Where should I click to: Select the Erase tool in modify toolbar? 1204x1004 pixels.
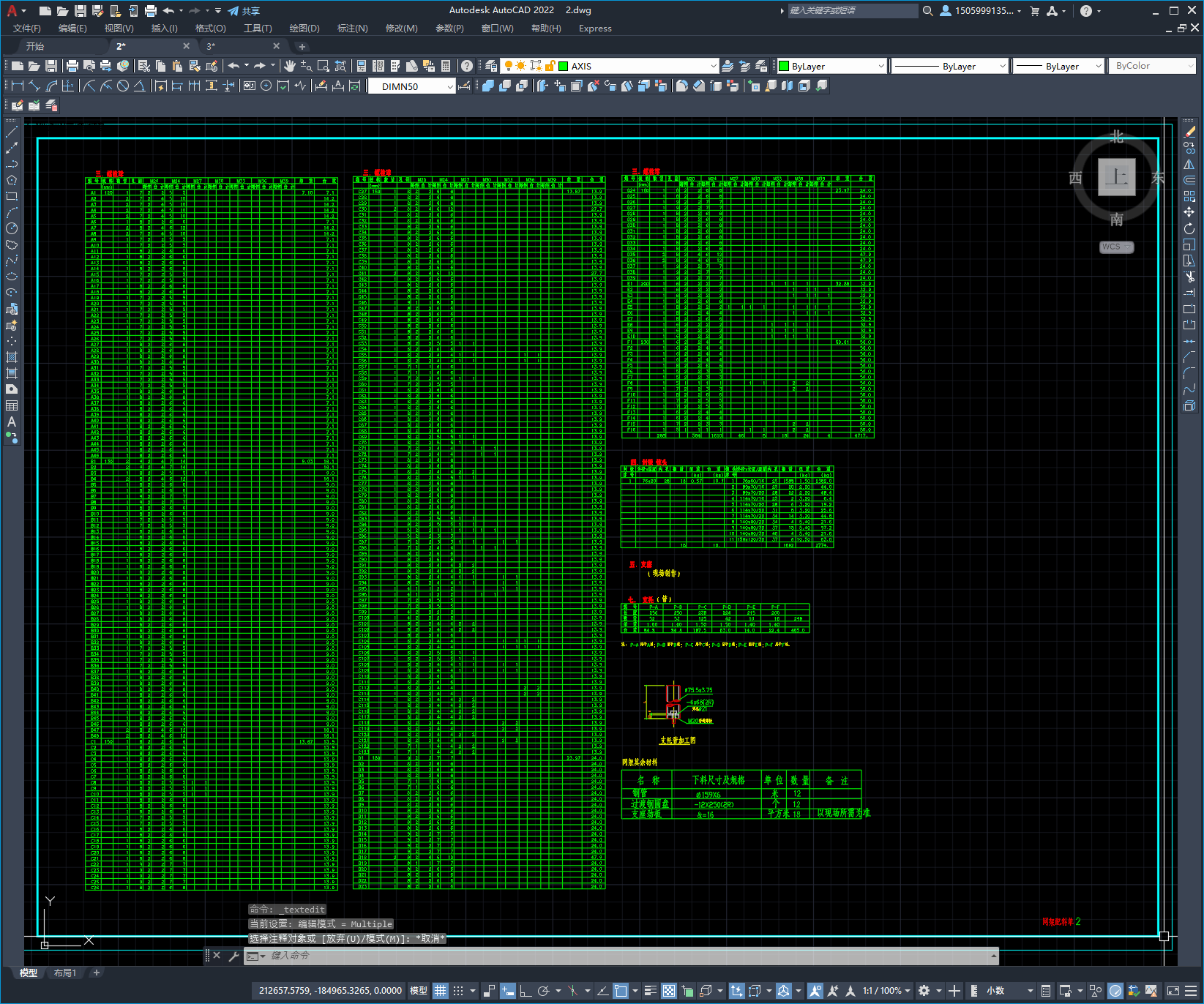click(1189, 132)
